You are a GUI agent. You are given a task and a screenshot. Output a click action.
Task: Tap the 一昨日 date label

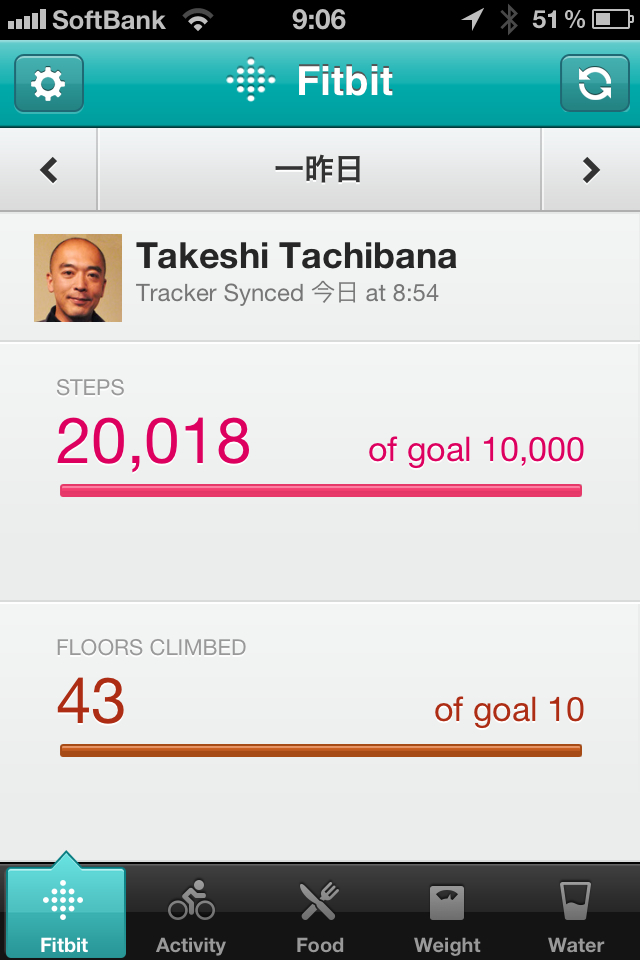[319, 170]
